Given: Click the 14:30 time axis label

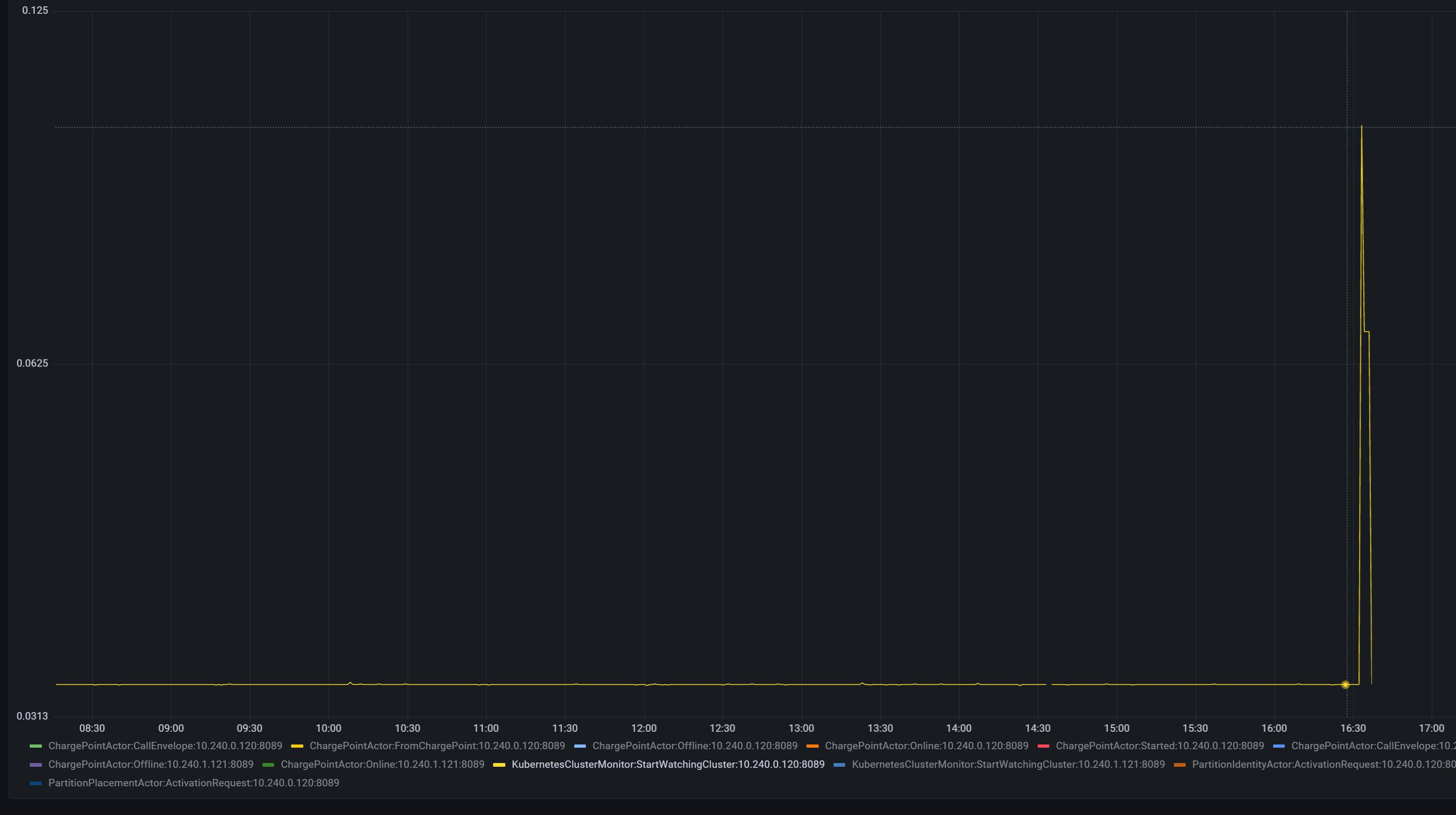Looking at the screenshot, I should [1038, 728].
